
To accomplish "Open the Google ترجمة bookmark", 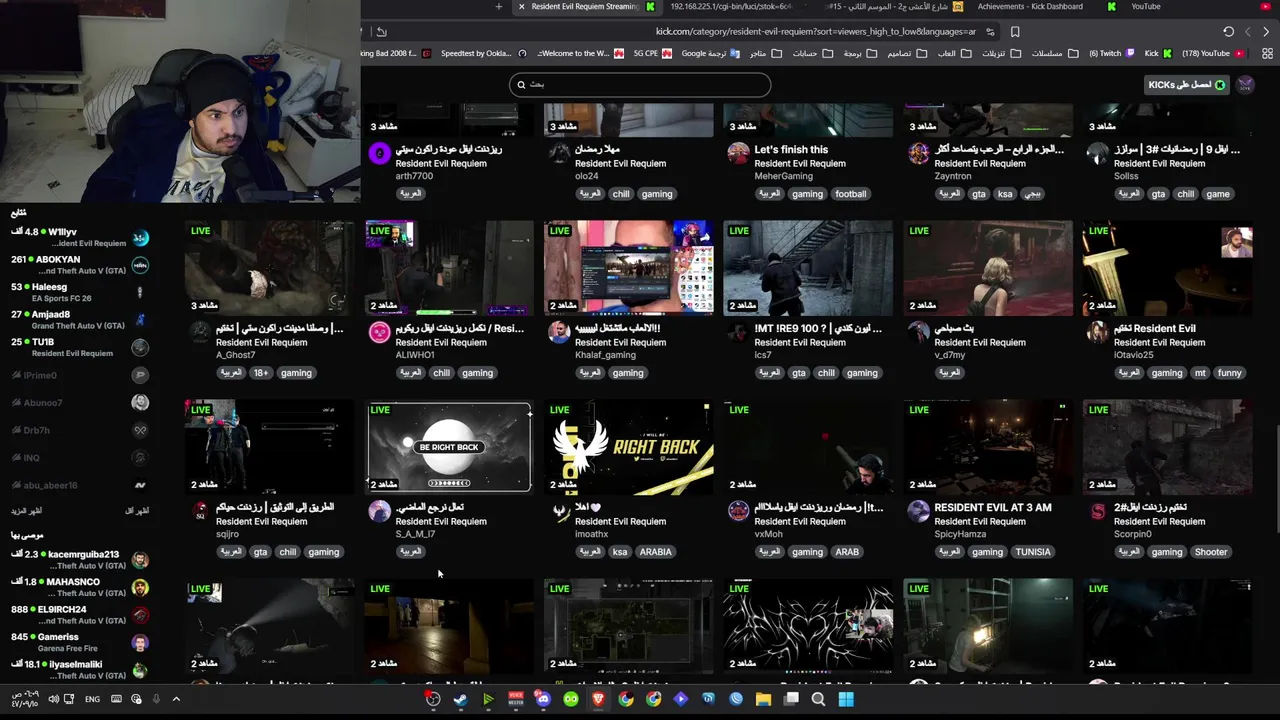I will point(711,54).
